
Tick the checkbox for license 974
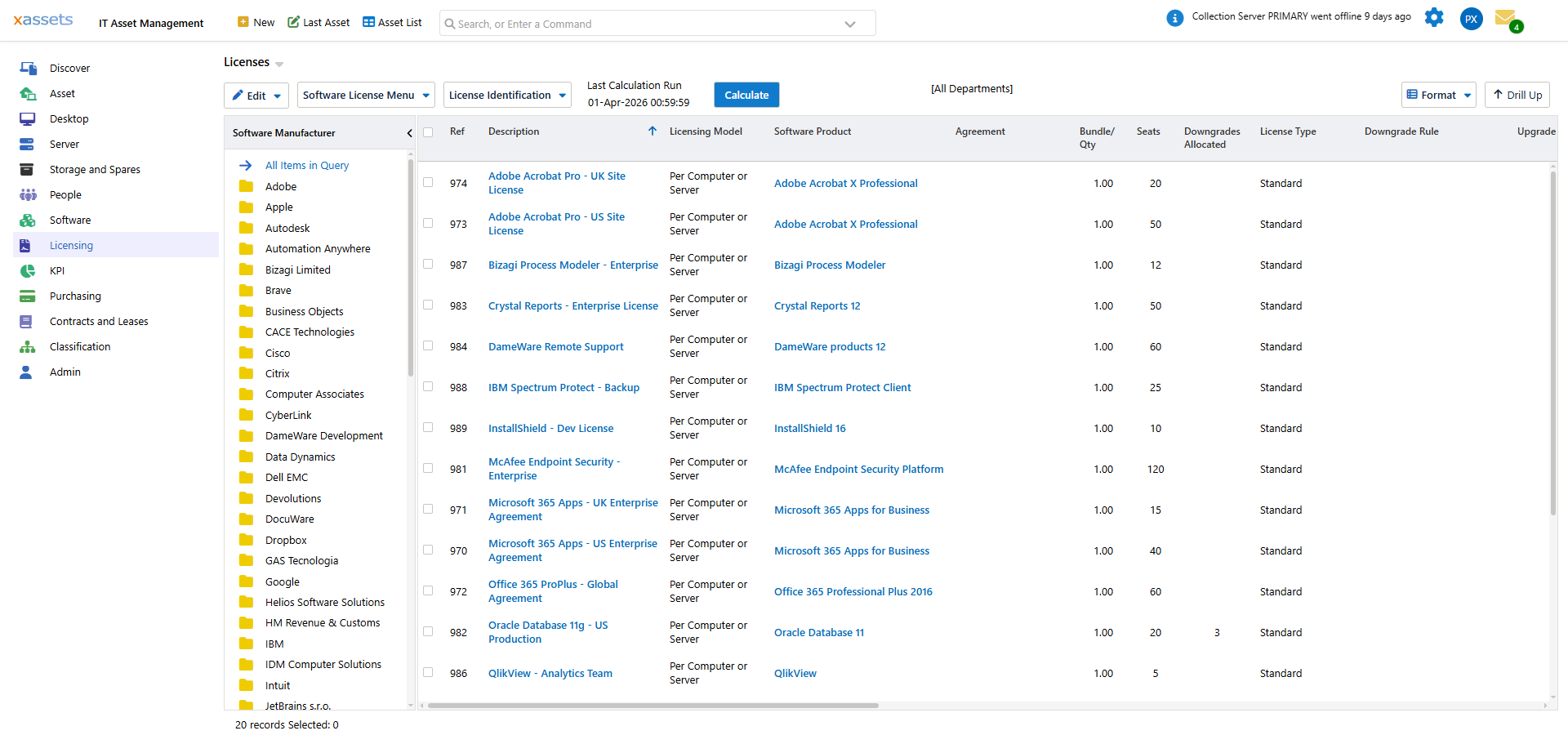pos(428,182)
